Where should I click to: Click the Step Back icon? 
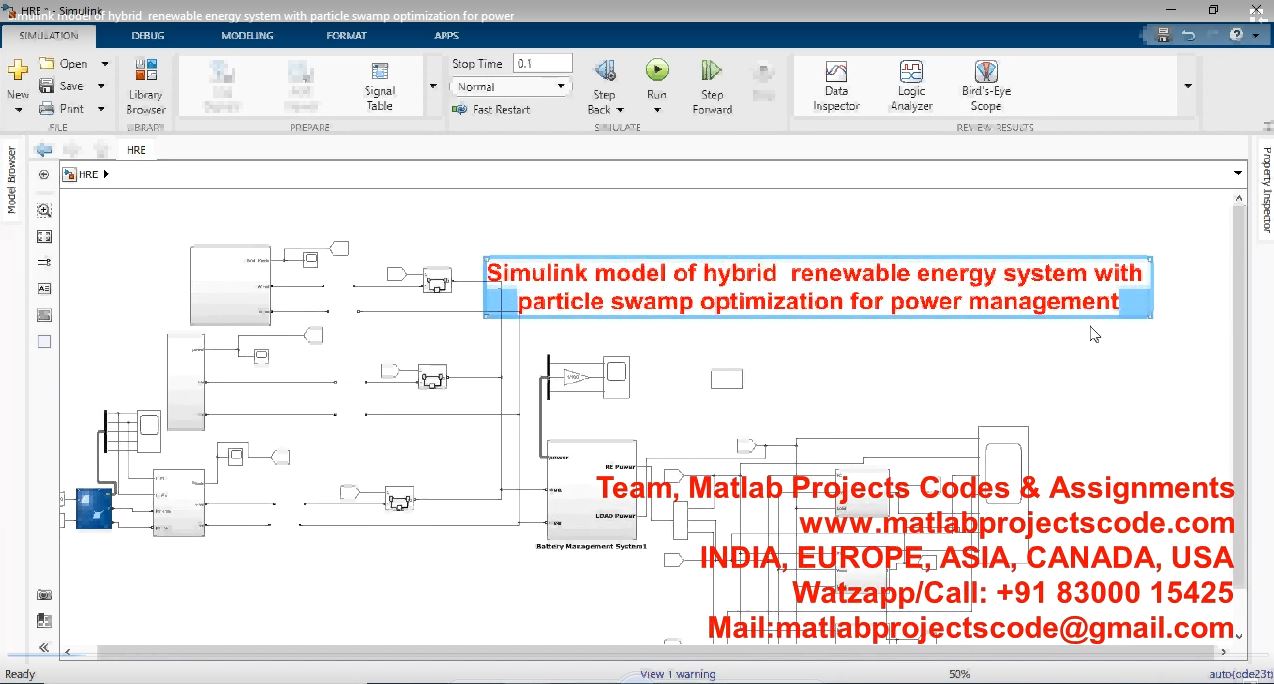coord(604,72)
